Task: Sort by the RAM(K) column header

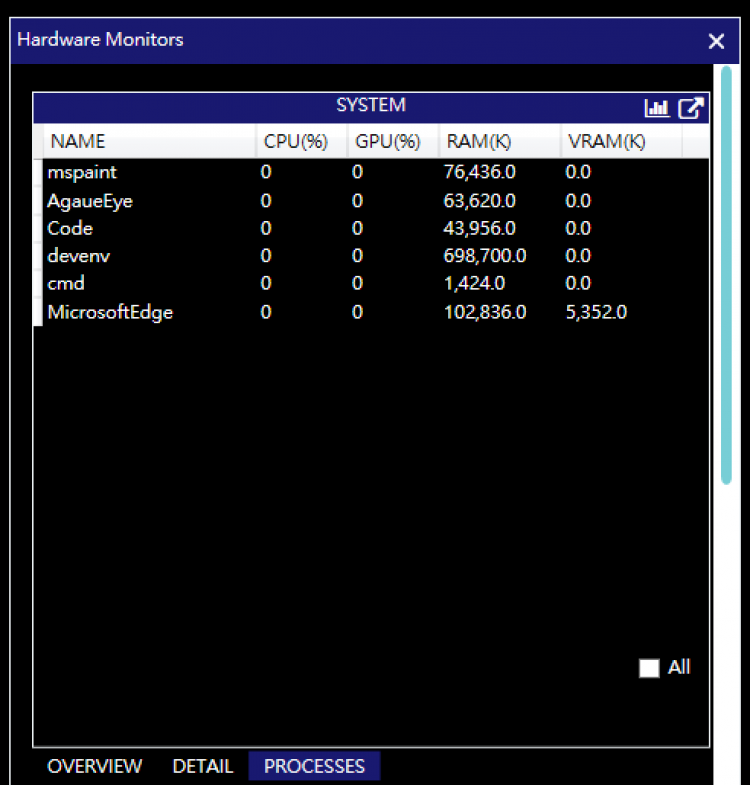Action: [x=480, y=141]
